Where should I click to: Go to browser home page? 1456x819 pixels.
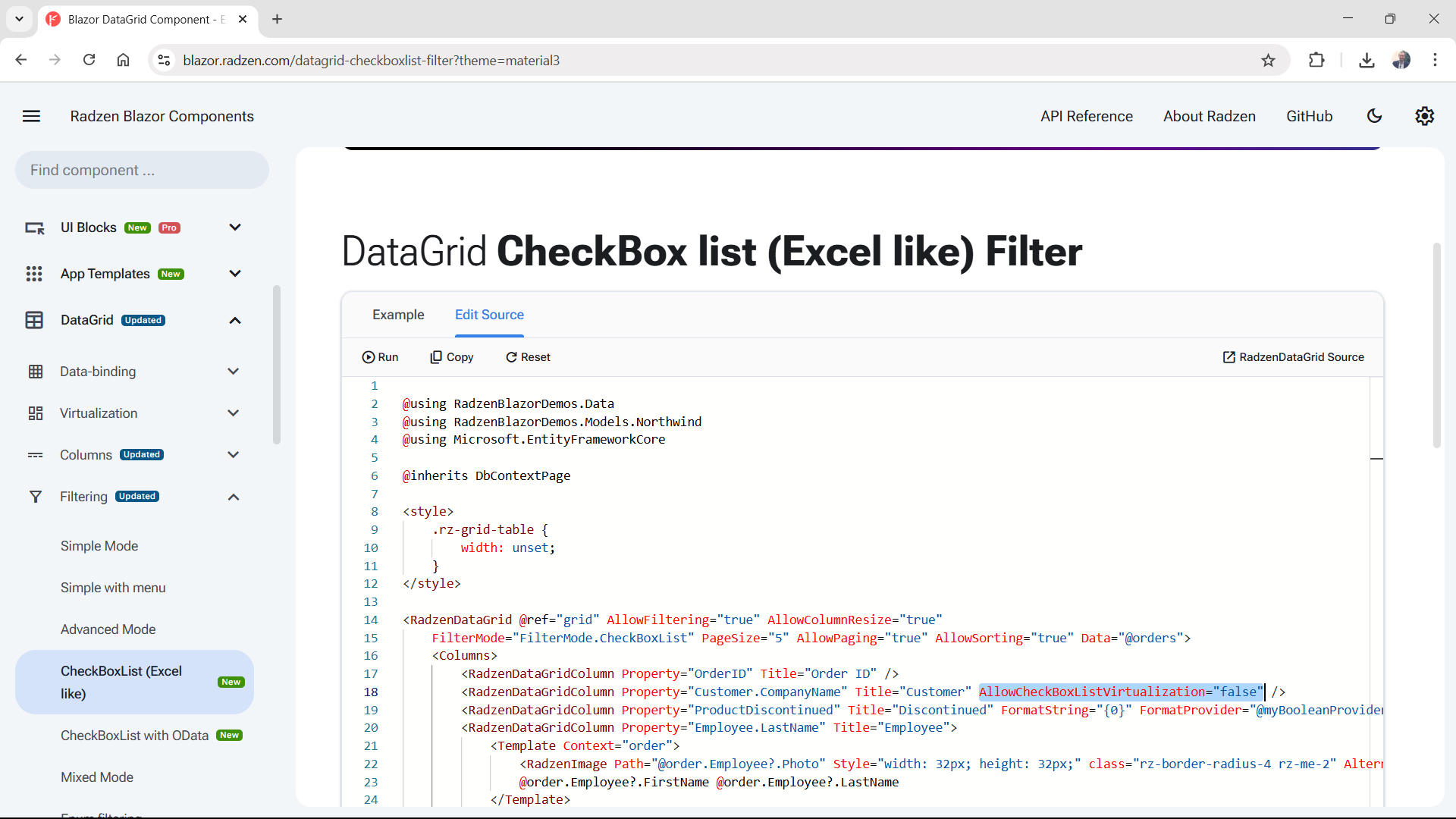(x=123, y=61)
